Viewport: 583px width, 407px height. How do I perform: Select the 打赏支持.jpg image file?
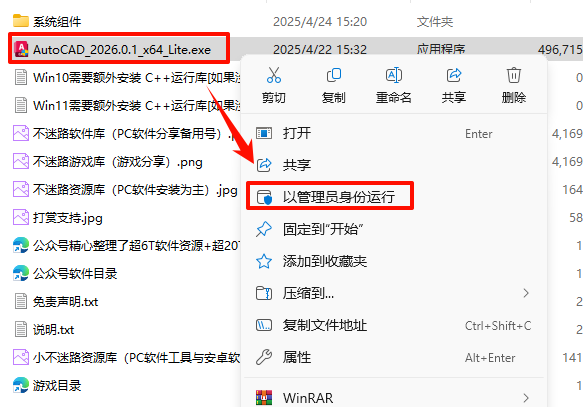(58, 217)
